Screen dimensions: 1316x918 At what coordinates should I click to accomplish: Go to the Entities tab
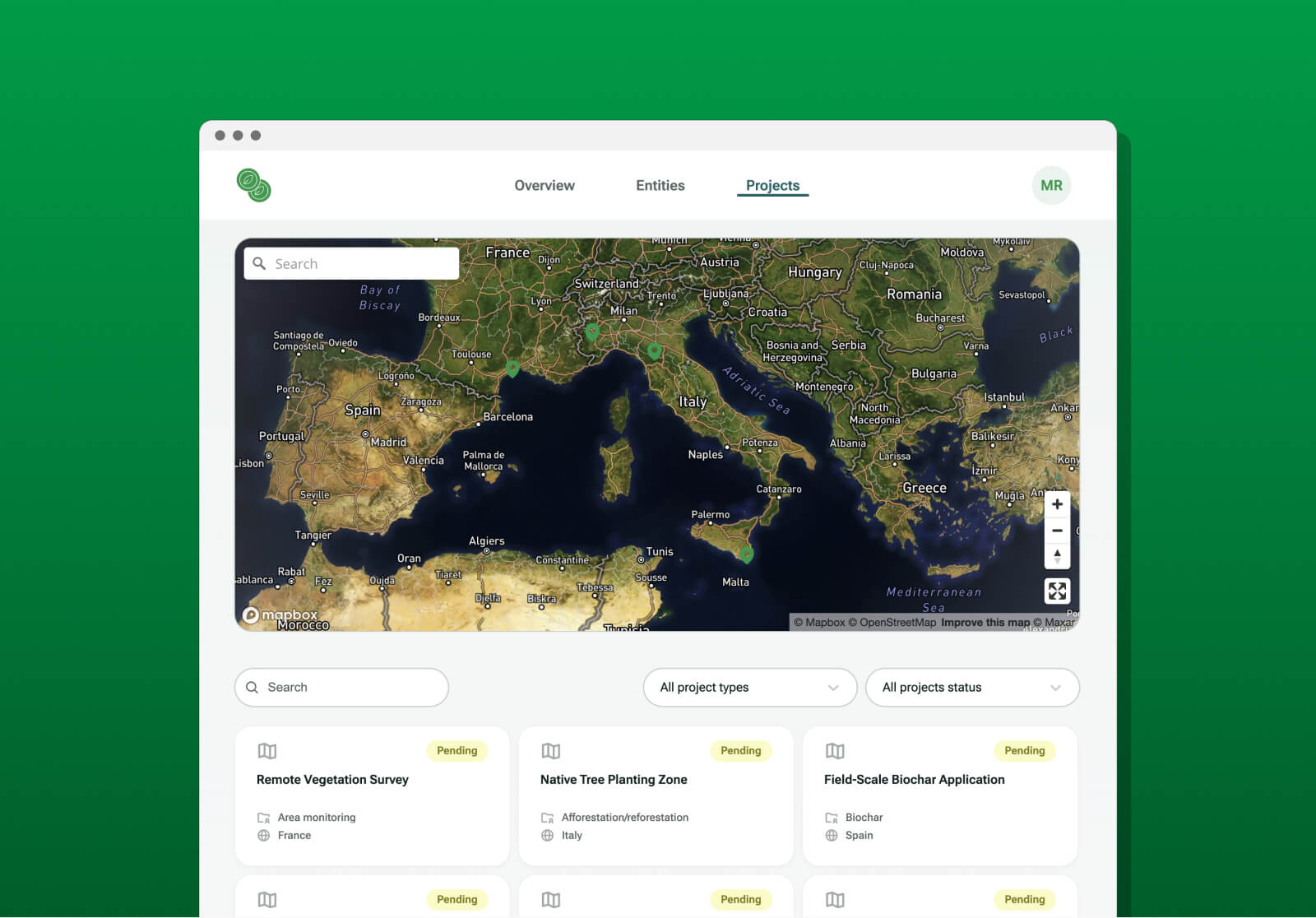pos(660,186)
